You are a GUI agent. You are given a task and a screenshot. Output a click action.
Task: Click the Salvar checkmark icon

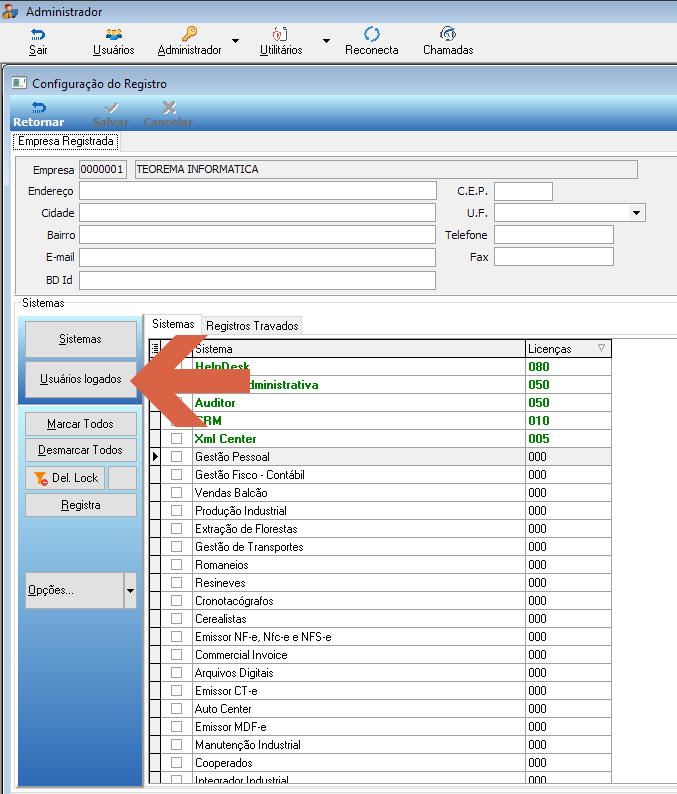pyautogui.click(x=110, y=107)
